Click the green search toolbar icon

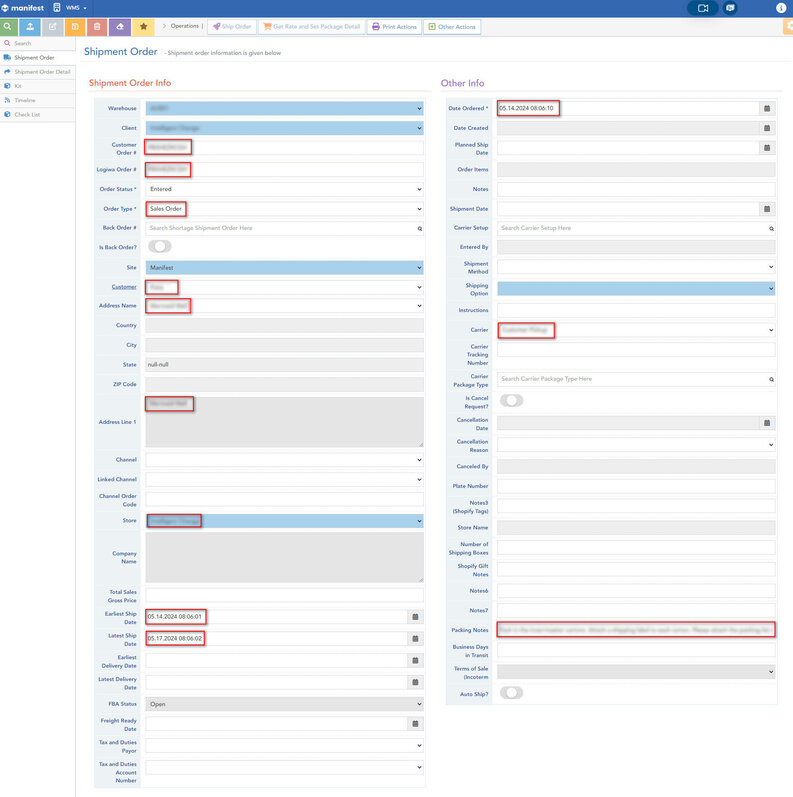coord(8,26)
